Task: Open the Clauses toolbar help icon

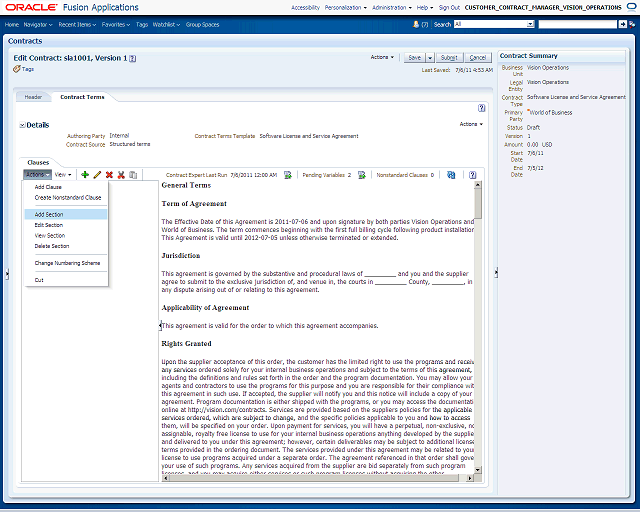Action: 473,175
